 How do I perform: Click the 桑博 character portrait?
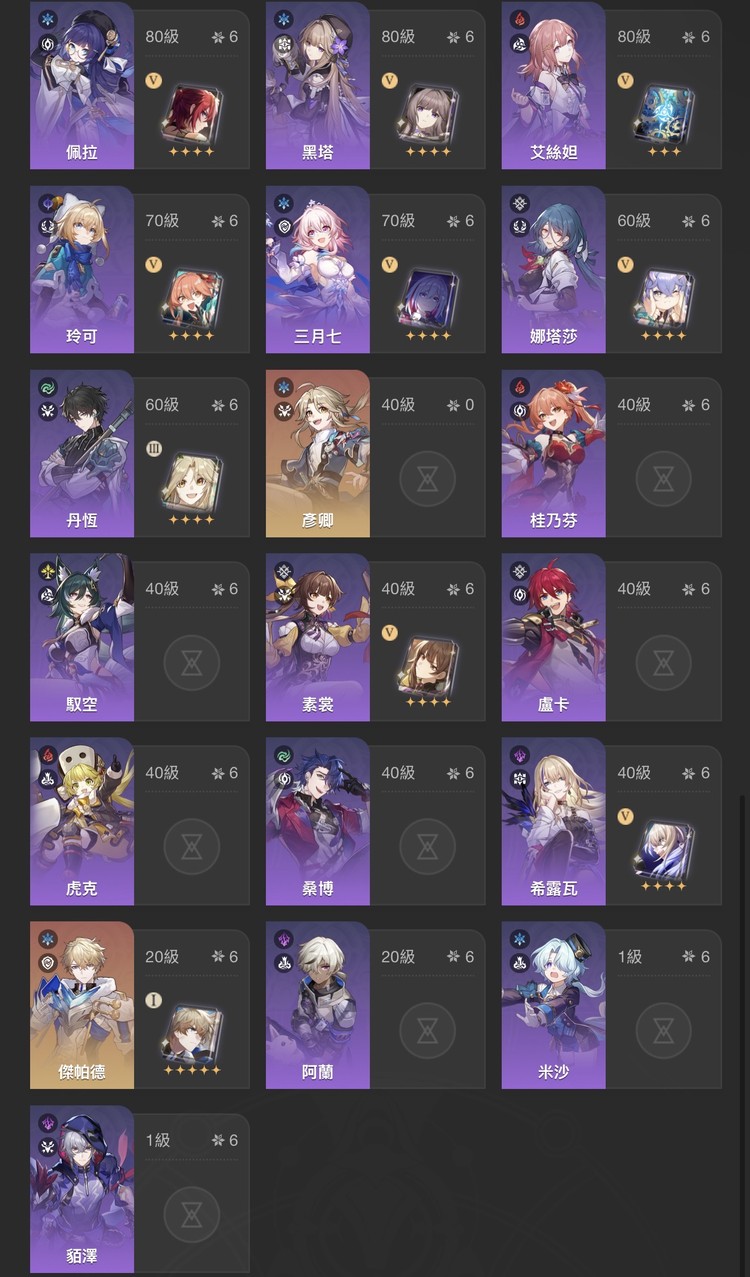coord(318,821)
